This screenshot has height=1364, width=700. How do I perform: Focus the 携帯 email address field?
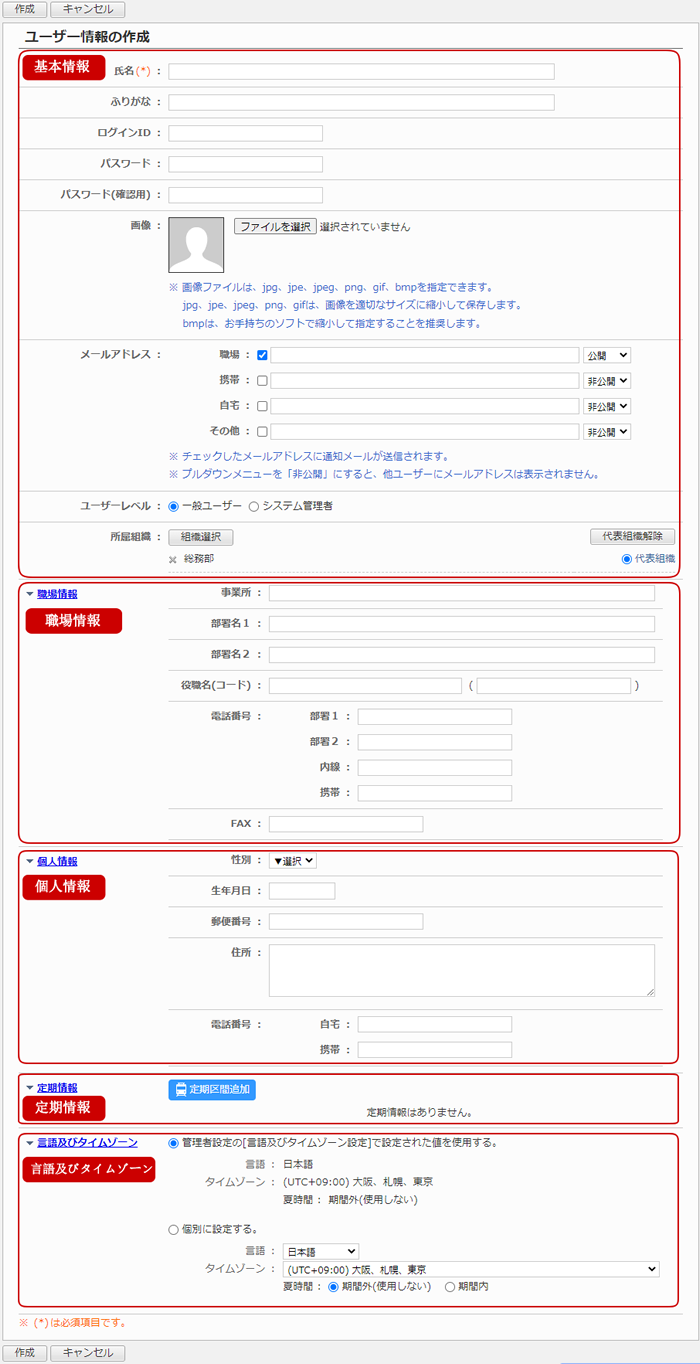coord(425,381)
